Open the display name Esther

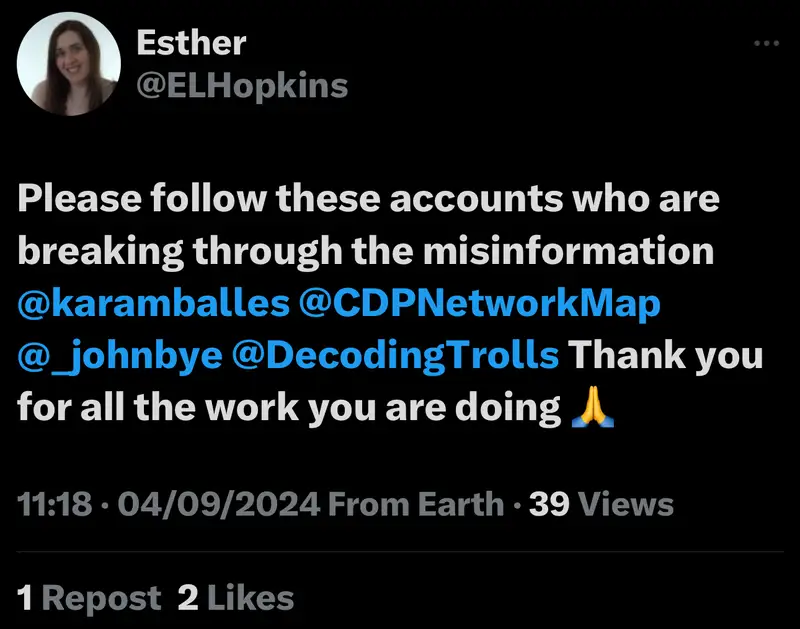(190, 44)
